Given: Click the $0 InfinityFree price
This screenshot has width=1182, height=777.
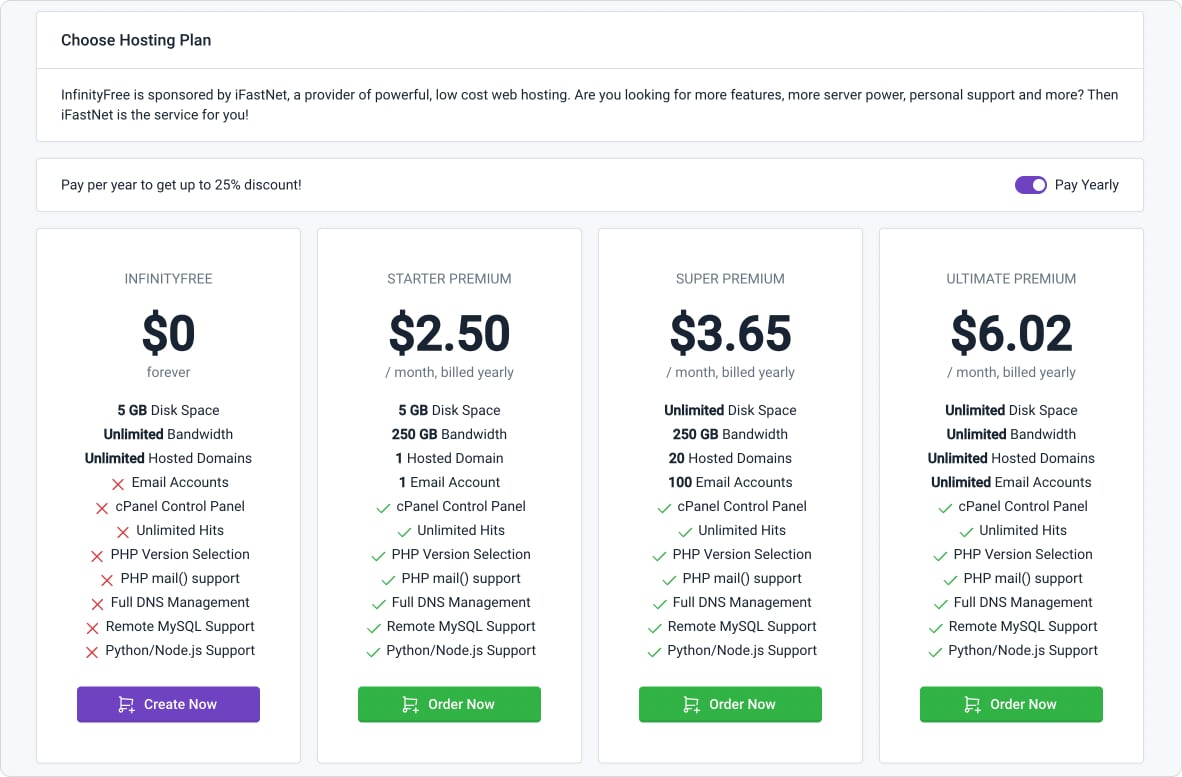Looking at the screenshot, I should click(x=168, y=334).
